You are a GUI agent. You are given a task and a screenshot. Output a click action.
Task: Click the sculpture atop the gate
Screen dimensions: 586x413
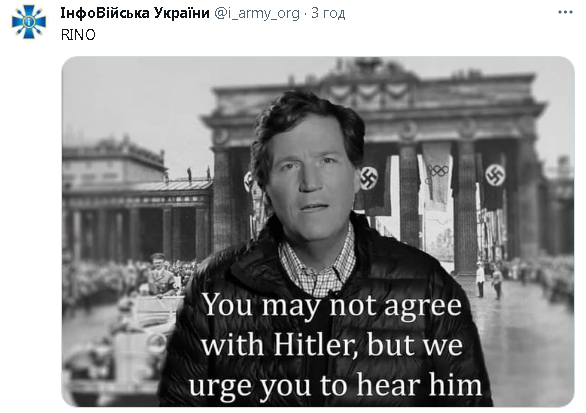(368, 66)
